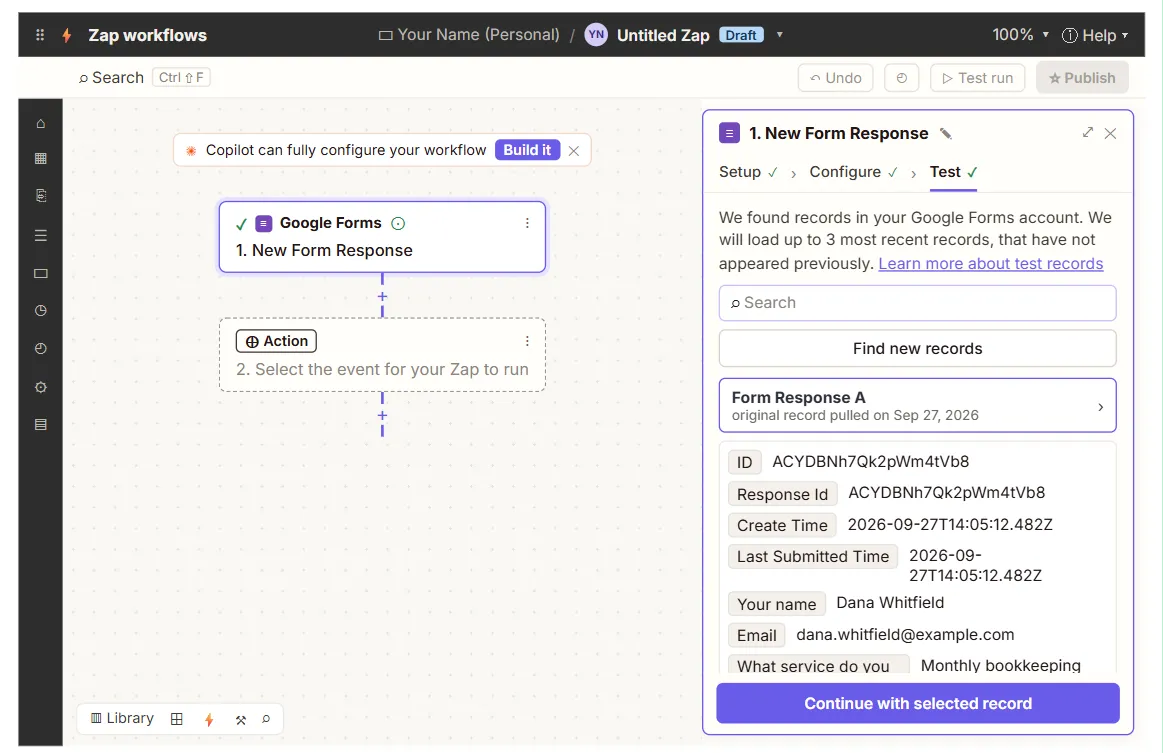Open Learn more about test records link

coord(990,263)
